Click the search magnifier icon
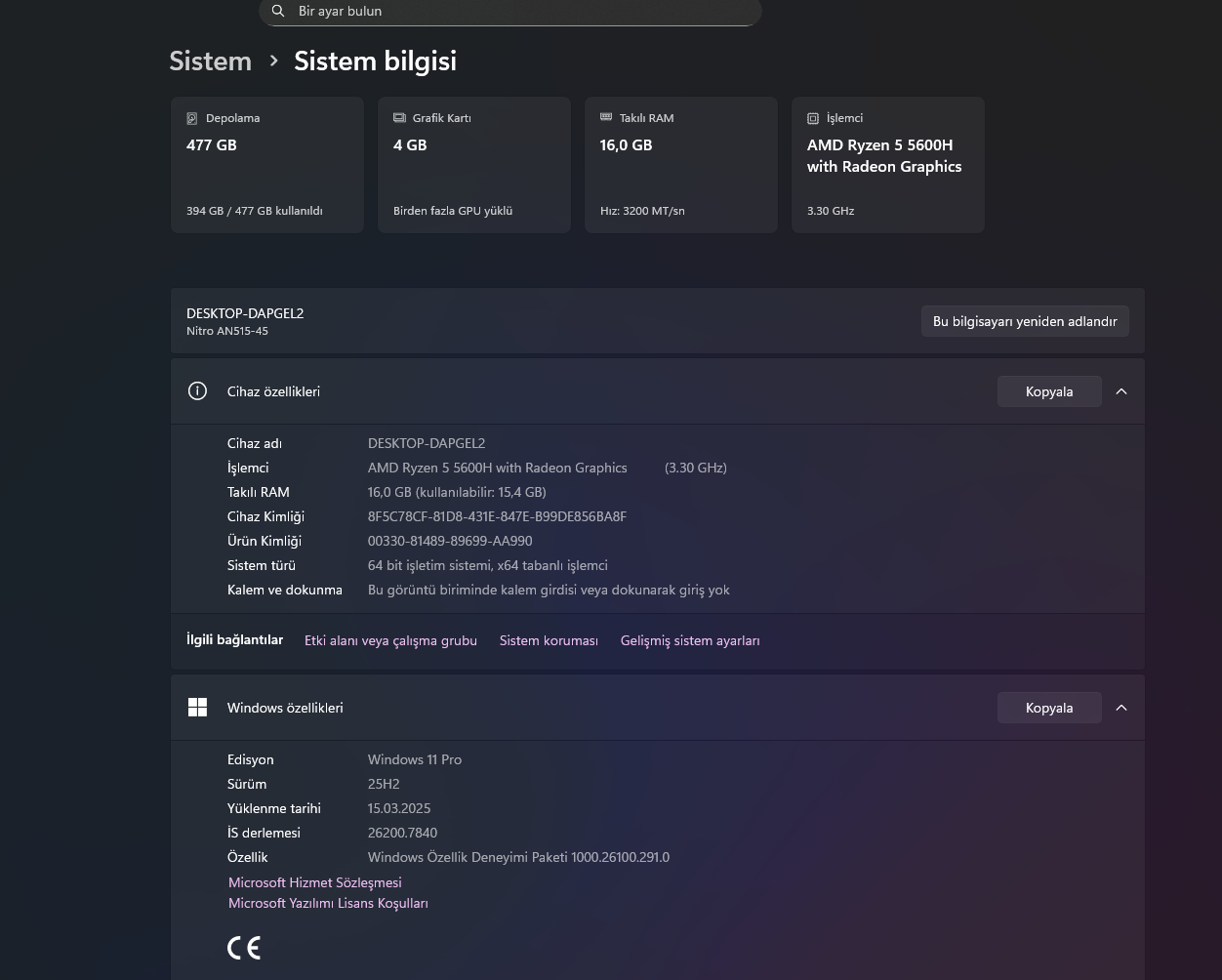This screenshot has height=980, width=1222. [x=278, y=11]
